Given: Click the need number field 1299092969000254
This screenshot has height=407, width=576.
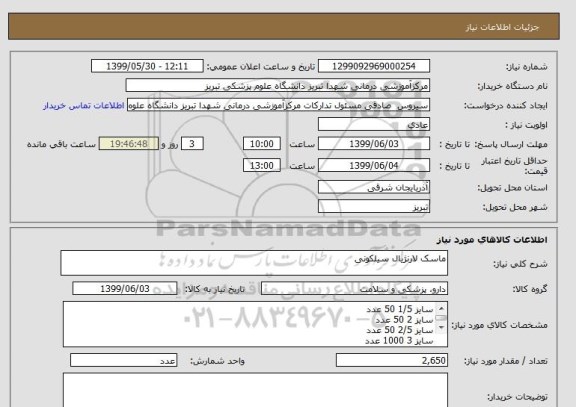Looking at the screenshot, I should click(374, 66).
